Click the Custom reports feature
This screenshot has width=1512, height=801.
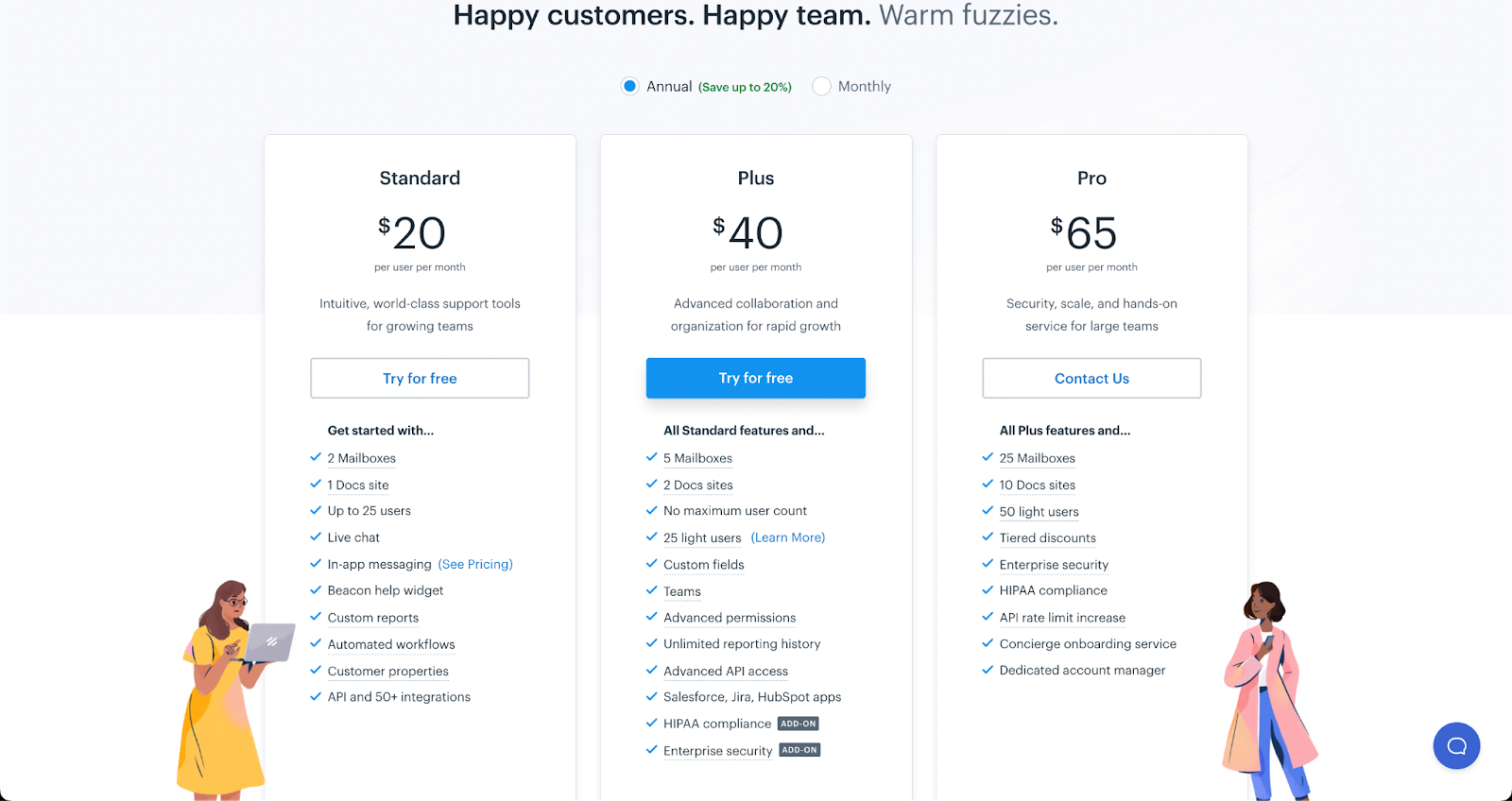point(373,618)
